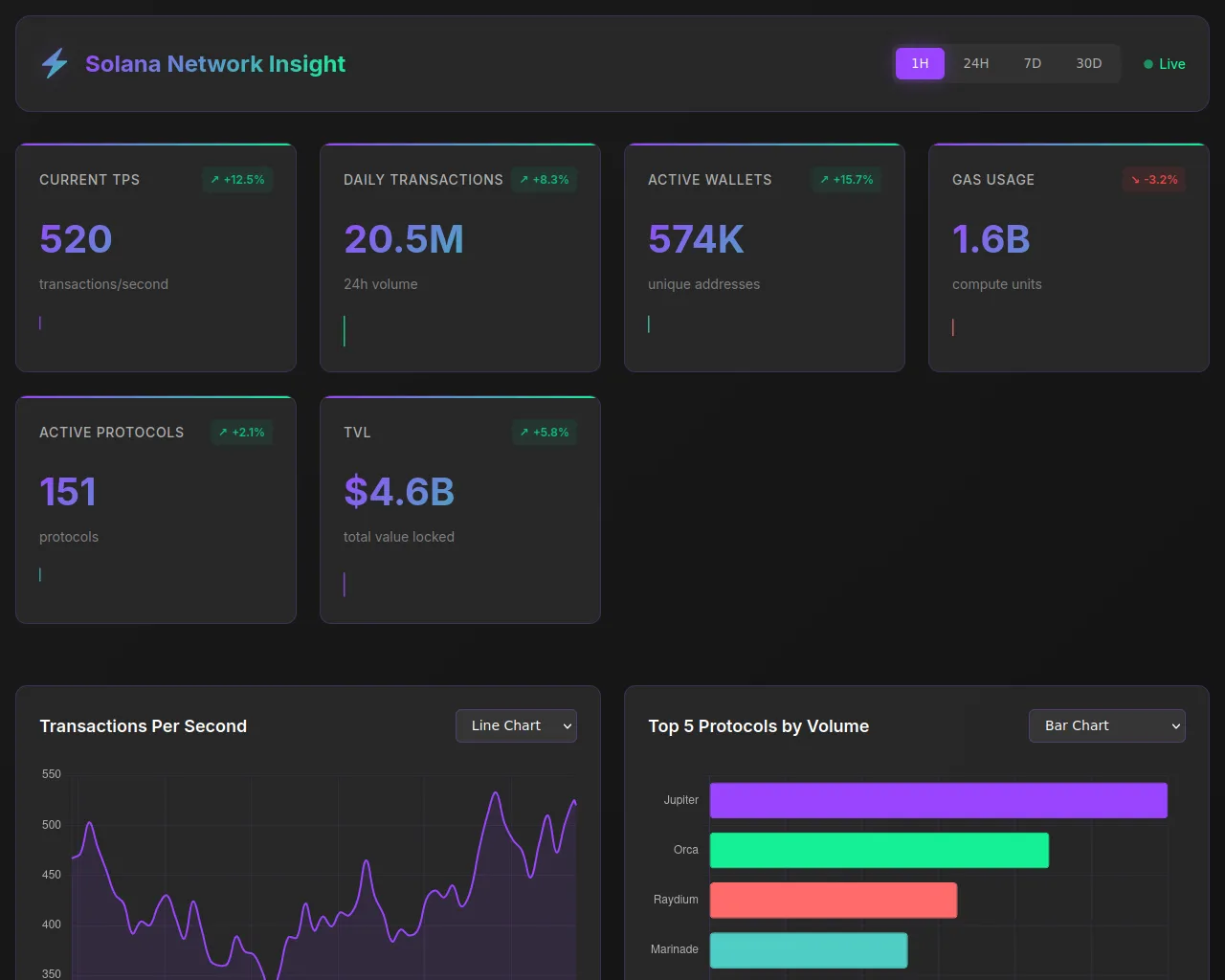
Task: Click the green Live status dot
Action: coord(1148,64)
